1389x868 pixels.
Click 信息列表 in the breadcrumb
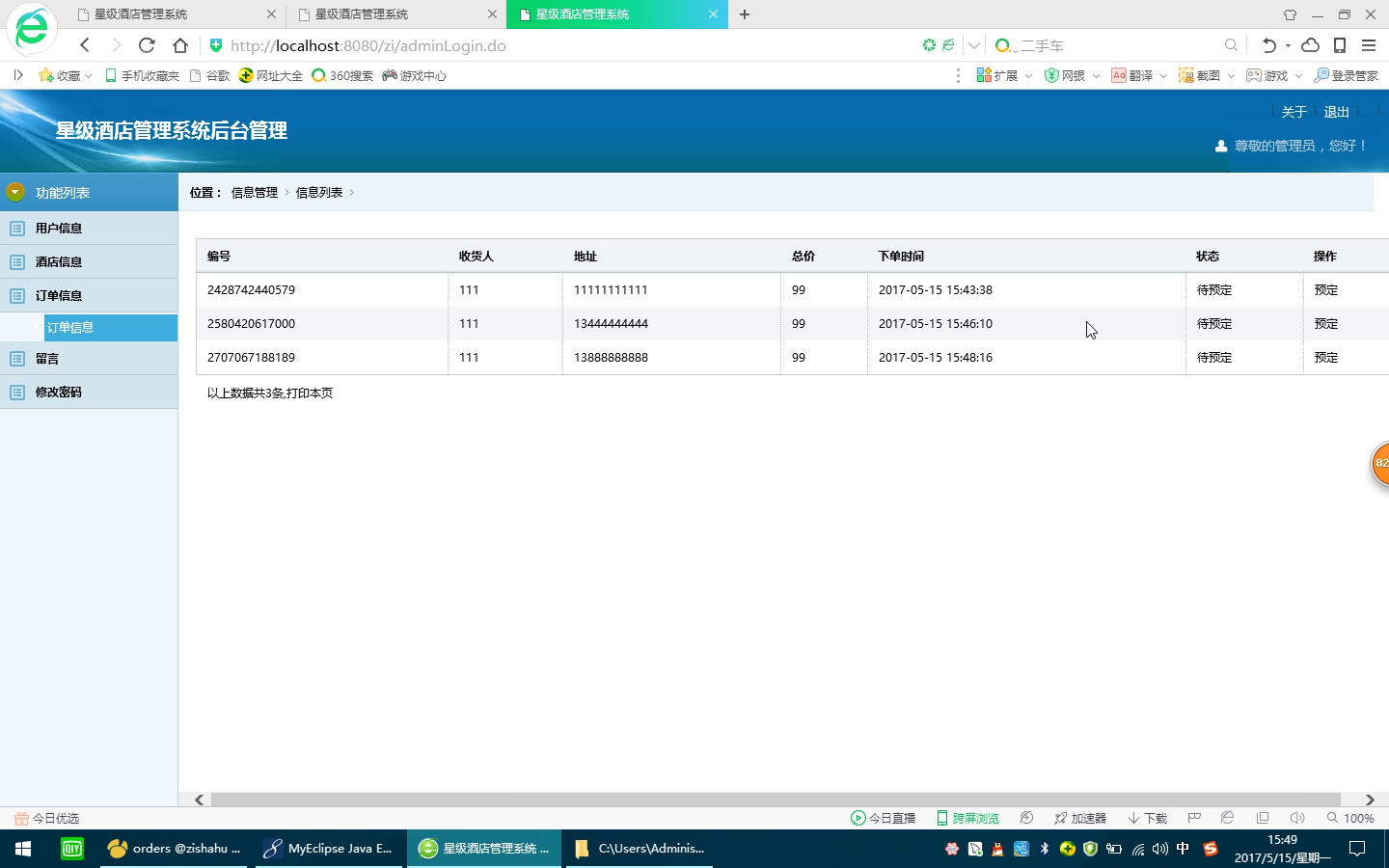click(319, 192)
